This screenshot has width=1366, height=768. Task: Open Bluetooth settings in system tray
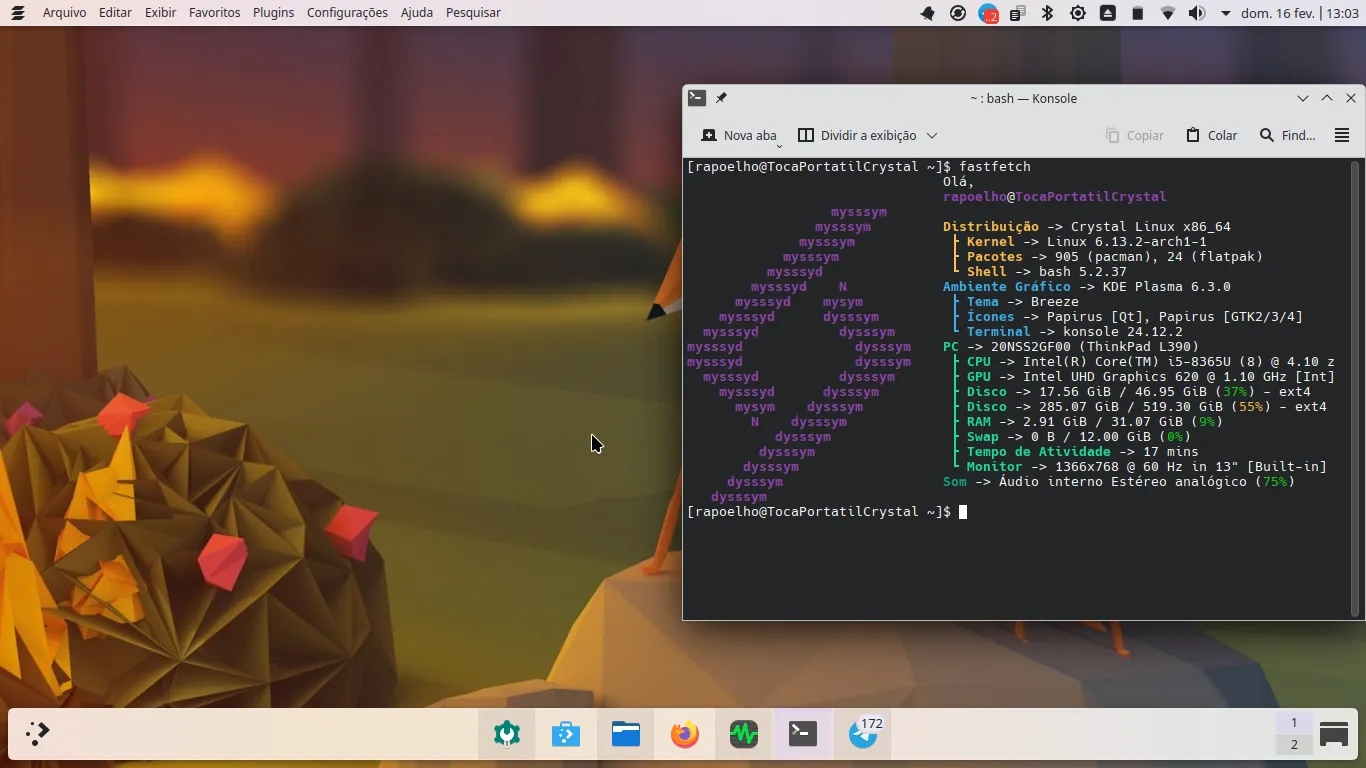1048,13
